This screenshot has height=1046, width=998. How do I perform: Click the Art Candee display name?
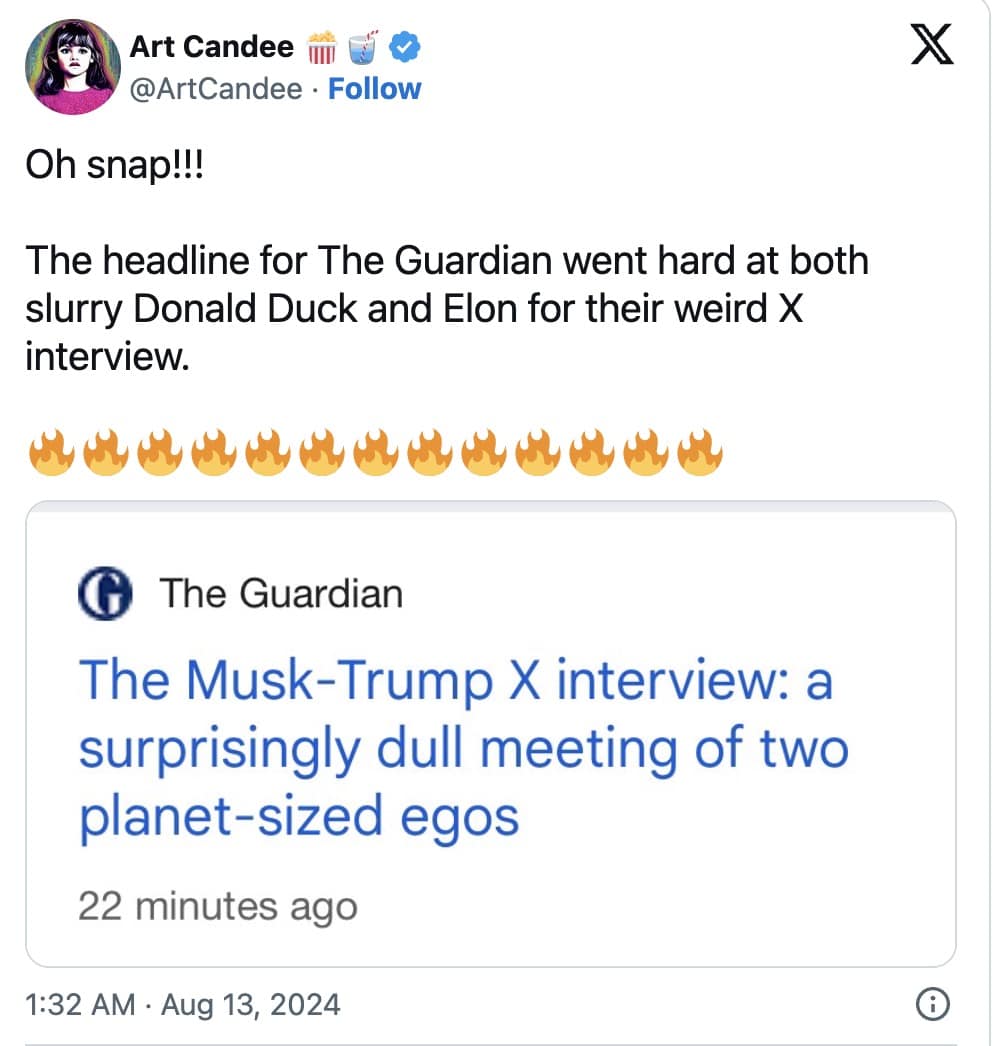point(212,47)
